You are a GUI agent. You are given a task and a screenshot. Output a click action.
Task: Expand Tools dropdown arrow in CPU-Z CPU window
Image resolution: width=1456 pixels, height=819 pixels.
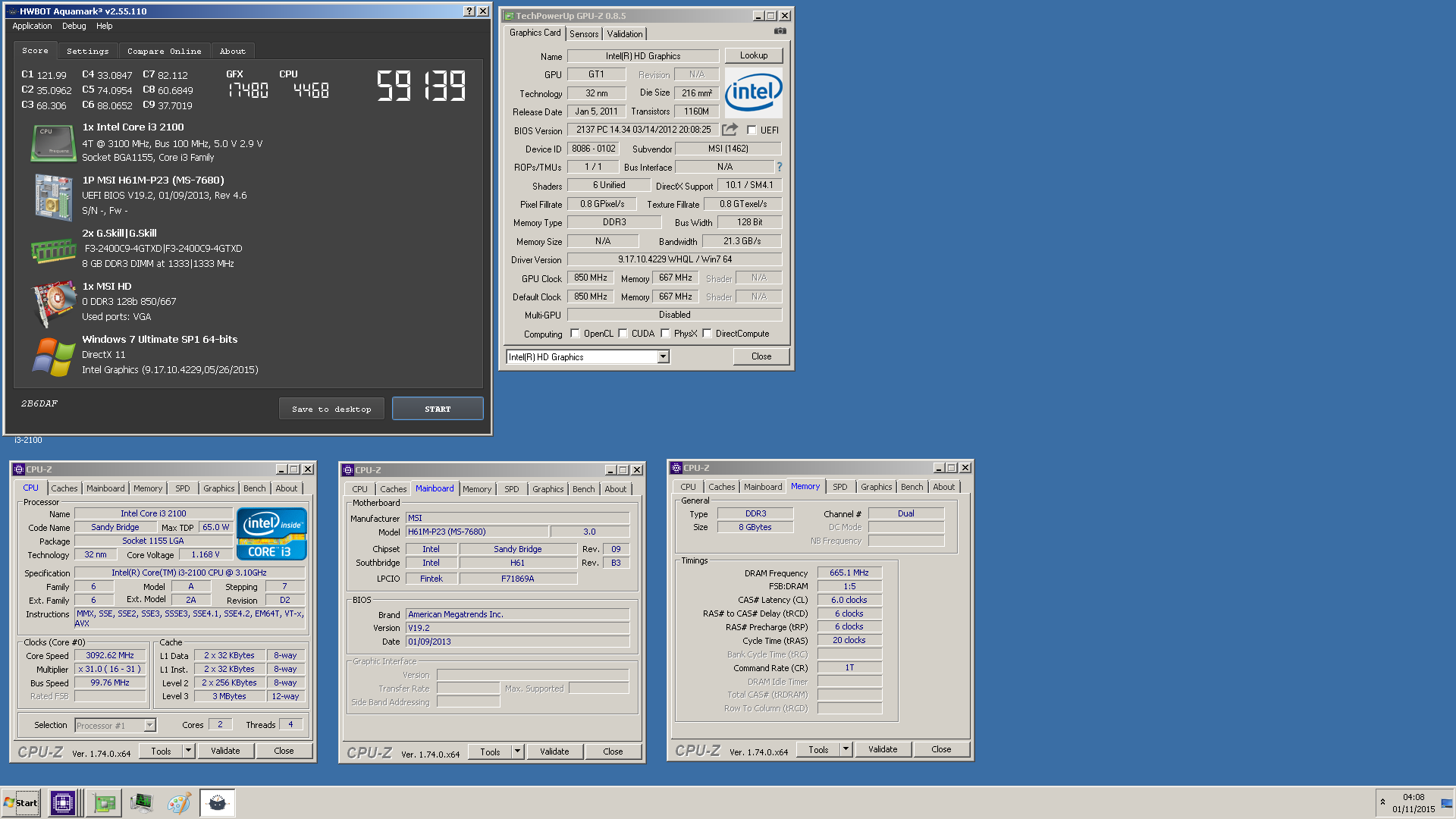tap(189, 751)
